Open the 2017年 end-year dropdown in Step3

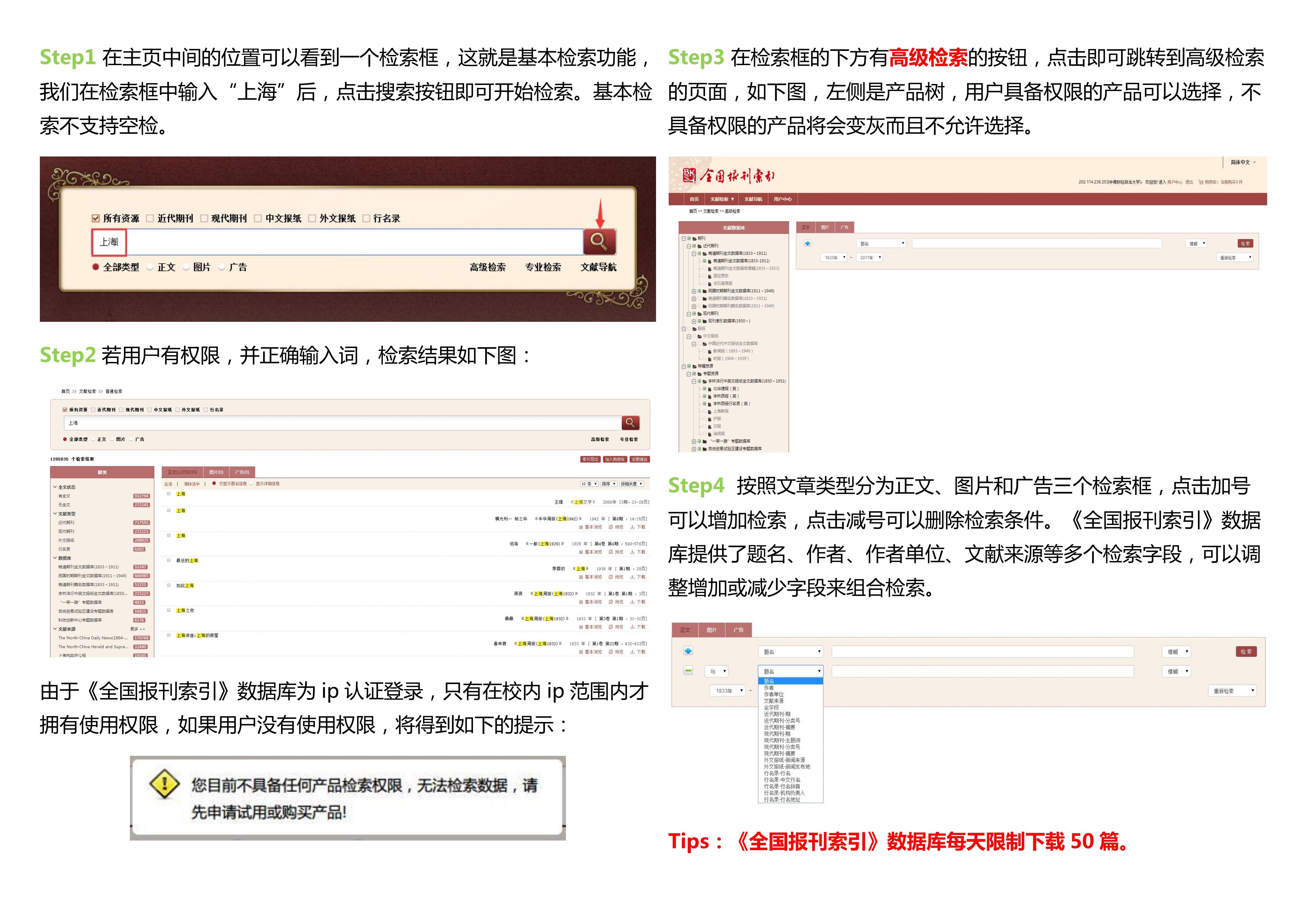click(x=870, y=257)
